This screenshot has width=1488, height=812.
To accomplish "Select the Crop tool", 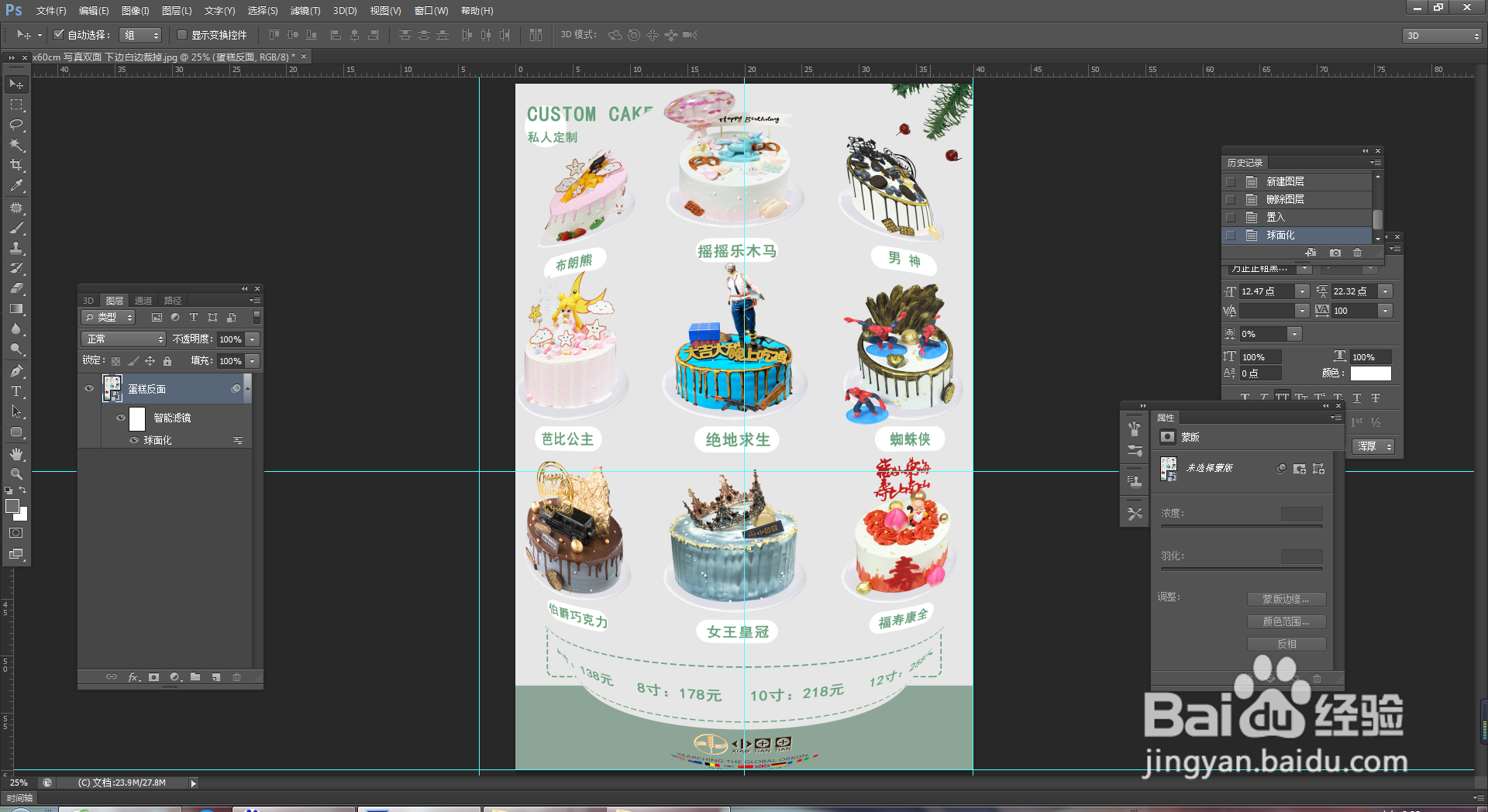I will [16, 165].
